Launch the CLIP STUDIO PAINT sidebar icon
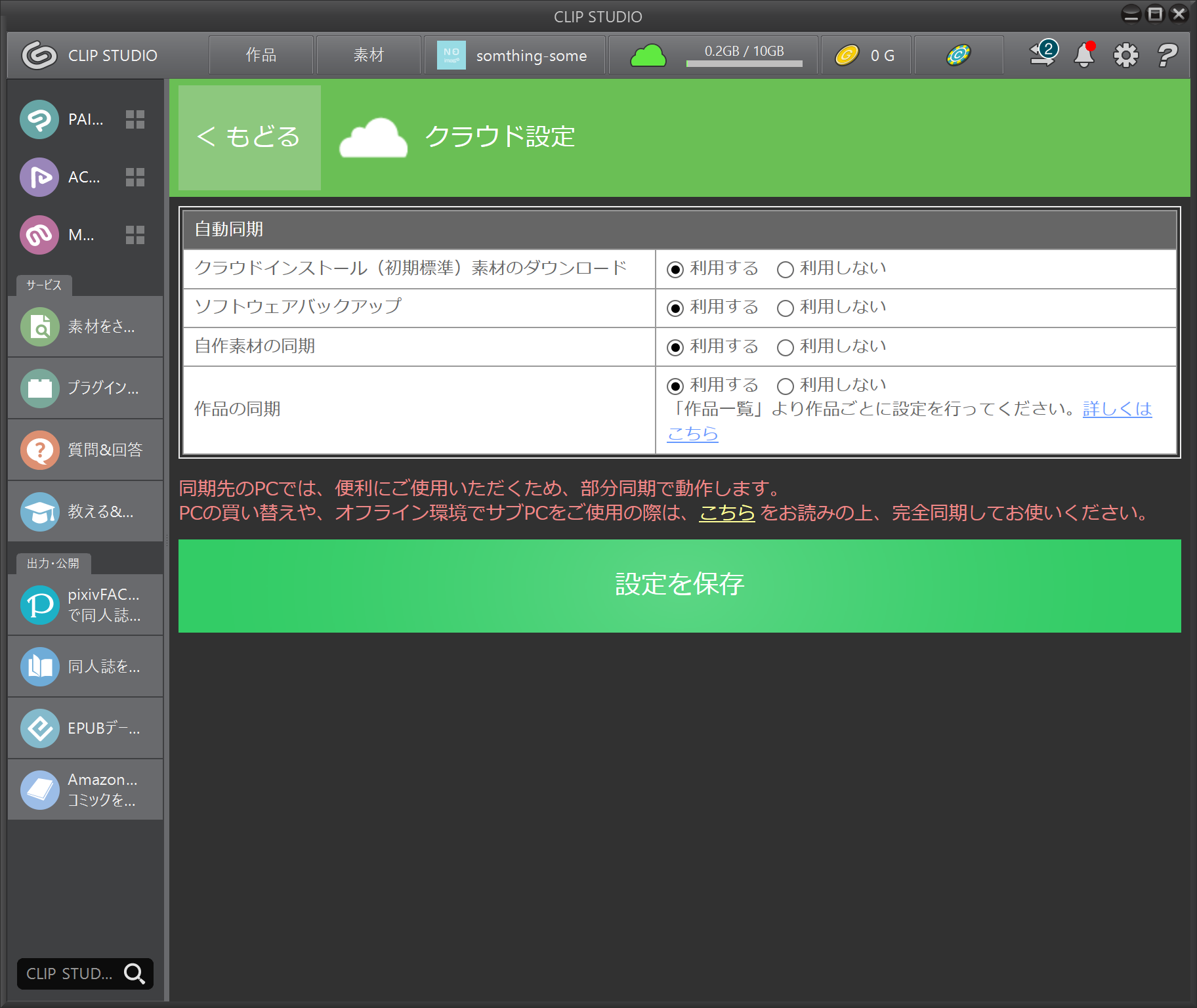 (x=39, y=119)
